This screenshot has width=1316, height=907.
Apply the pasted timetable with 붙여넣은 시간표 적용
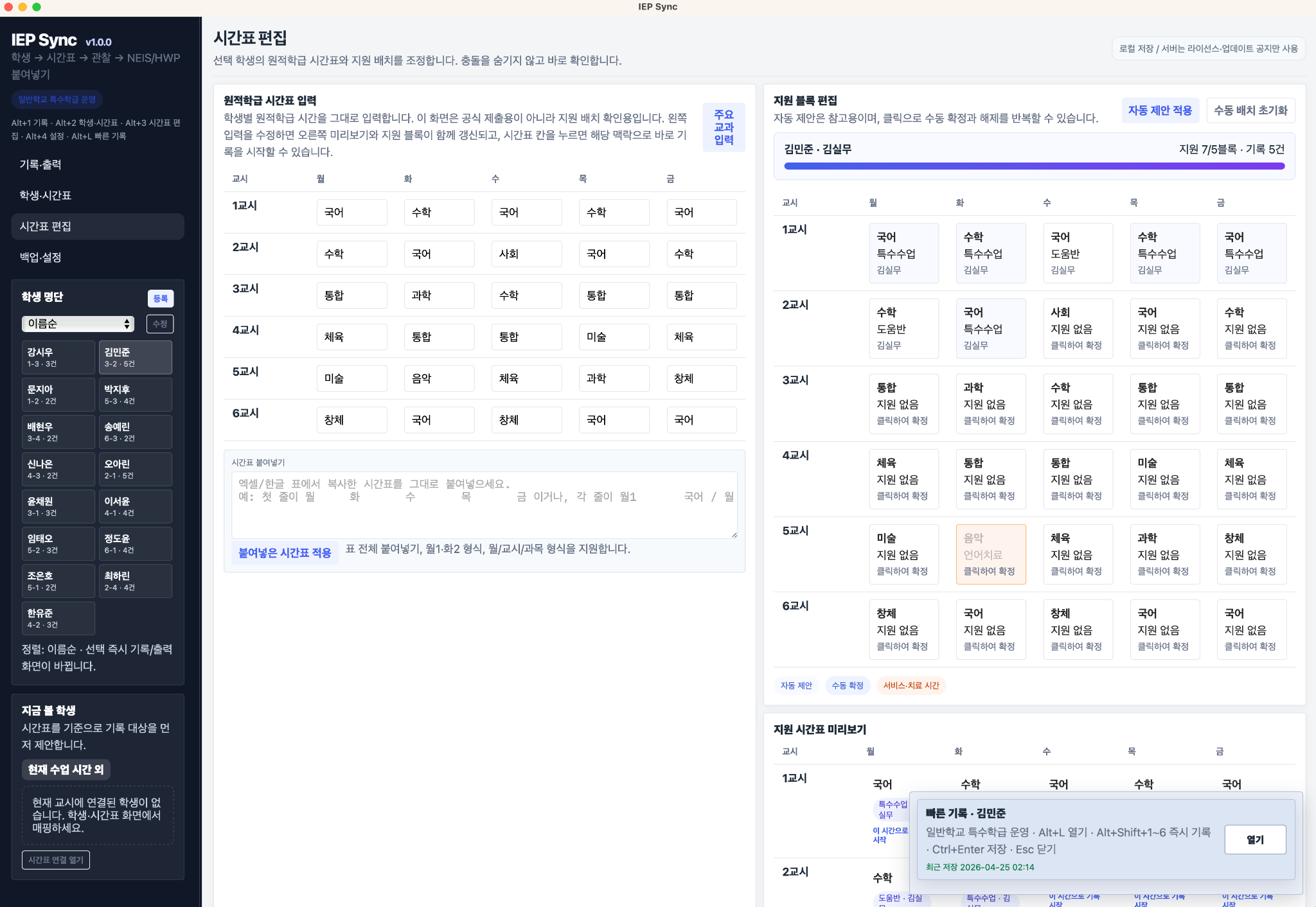click(x=285, y=552)
